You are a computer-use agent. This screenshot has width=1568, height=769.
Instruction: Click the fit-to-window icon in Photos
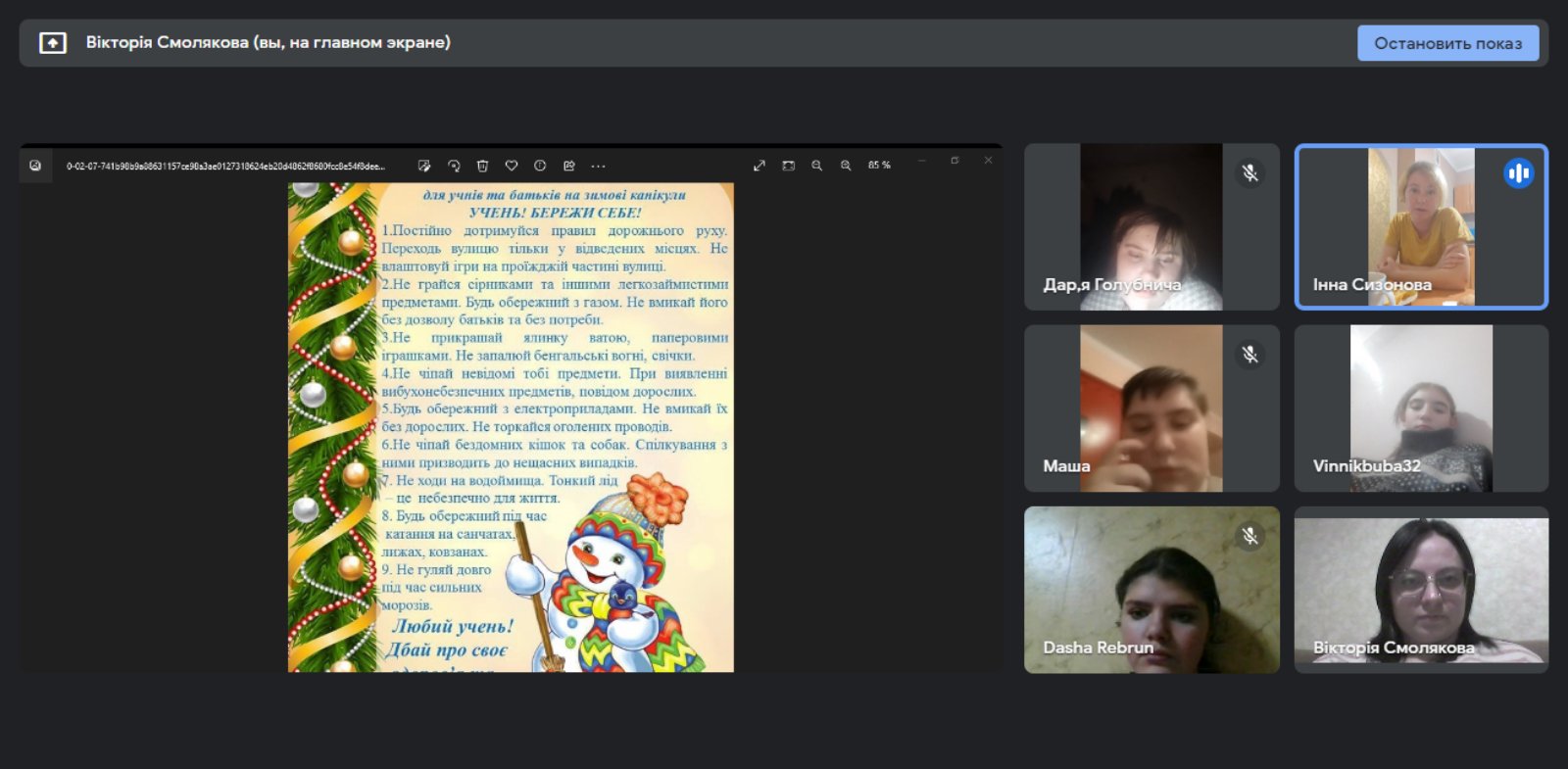[x=788, y=166]
